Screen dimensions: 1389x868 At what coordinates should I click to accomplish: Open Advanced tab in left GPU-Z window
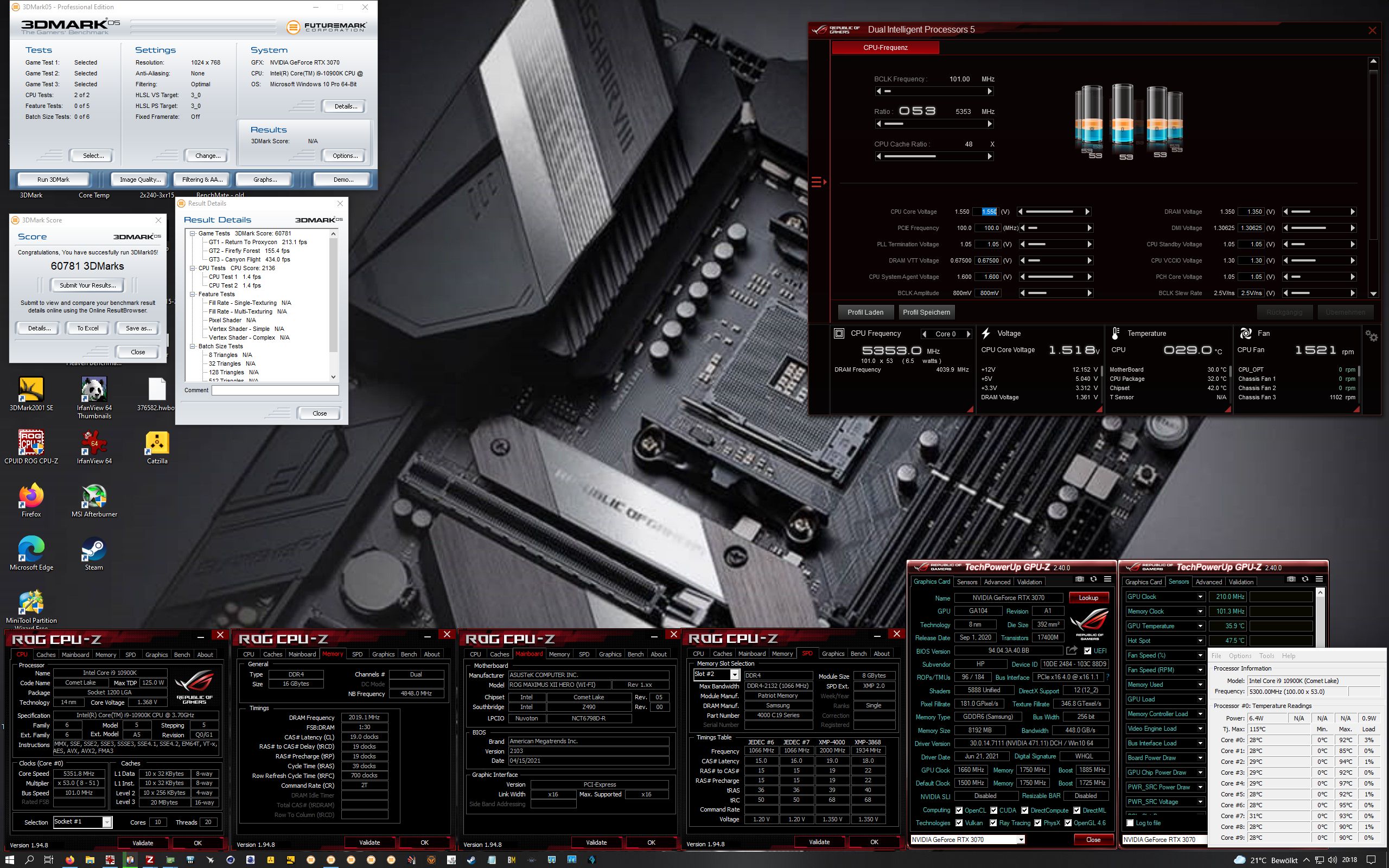tap(997, 582)
